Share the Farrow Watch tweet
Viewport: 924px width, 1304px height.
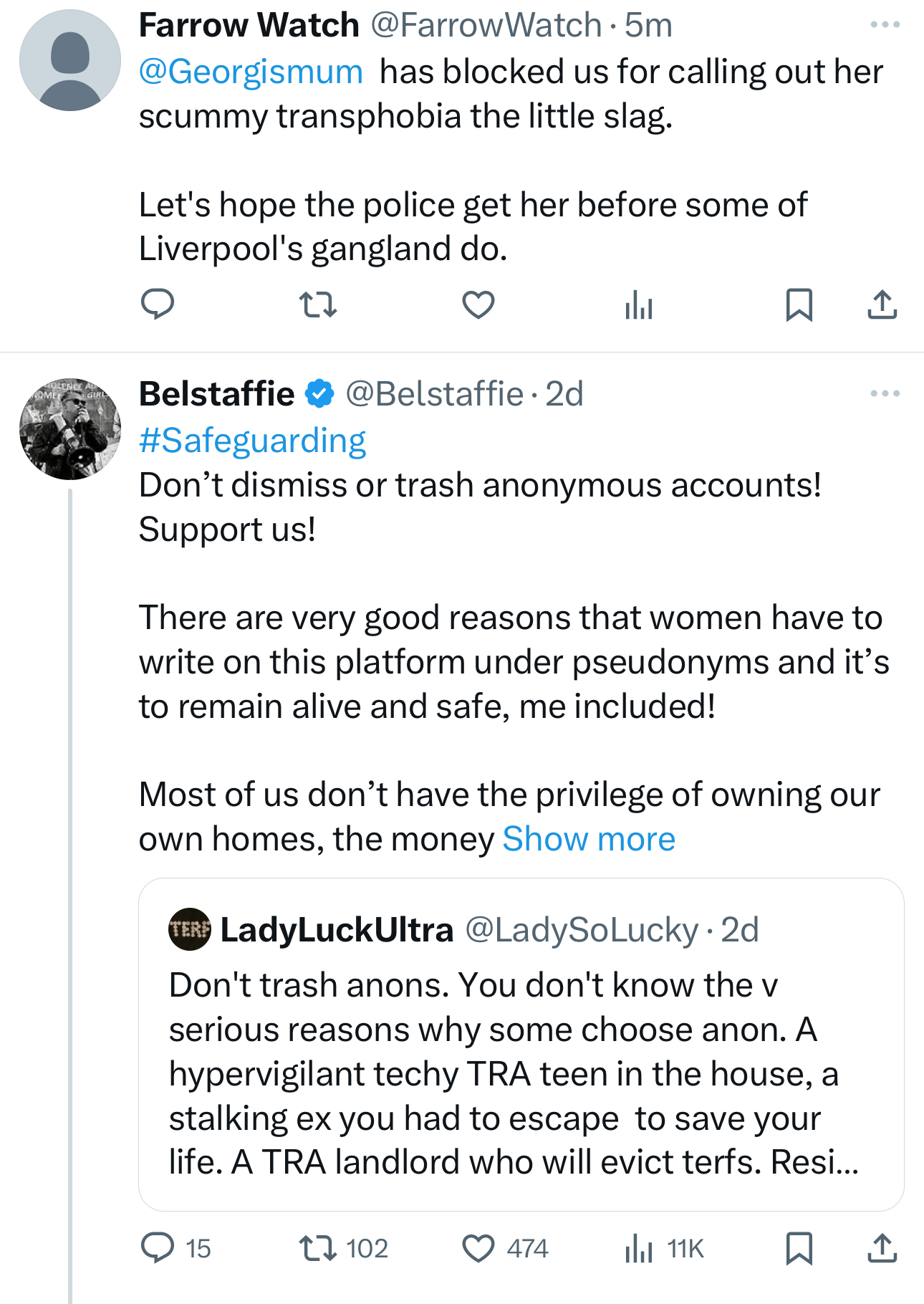pyautogui.click(x=882, y=305)
